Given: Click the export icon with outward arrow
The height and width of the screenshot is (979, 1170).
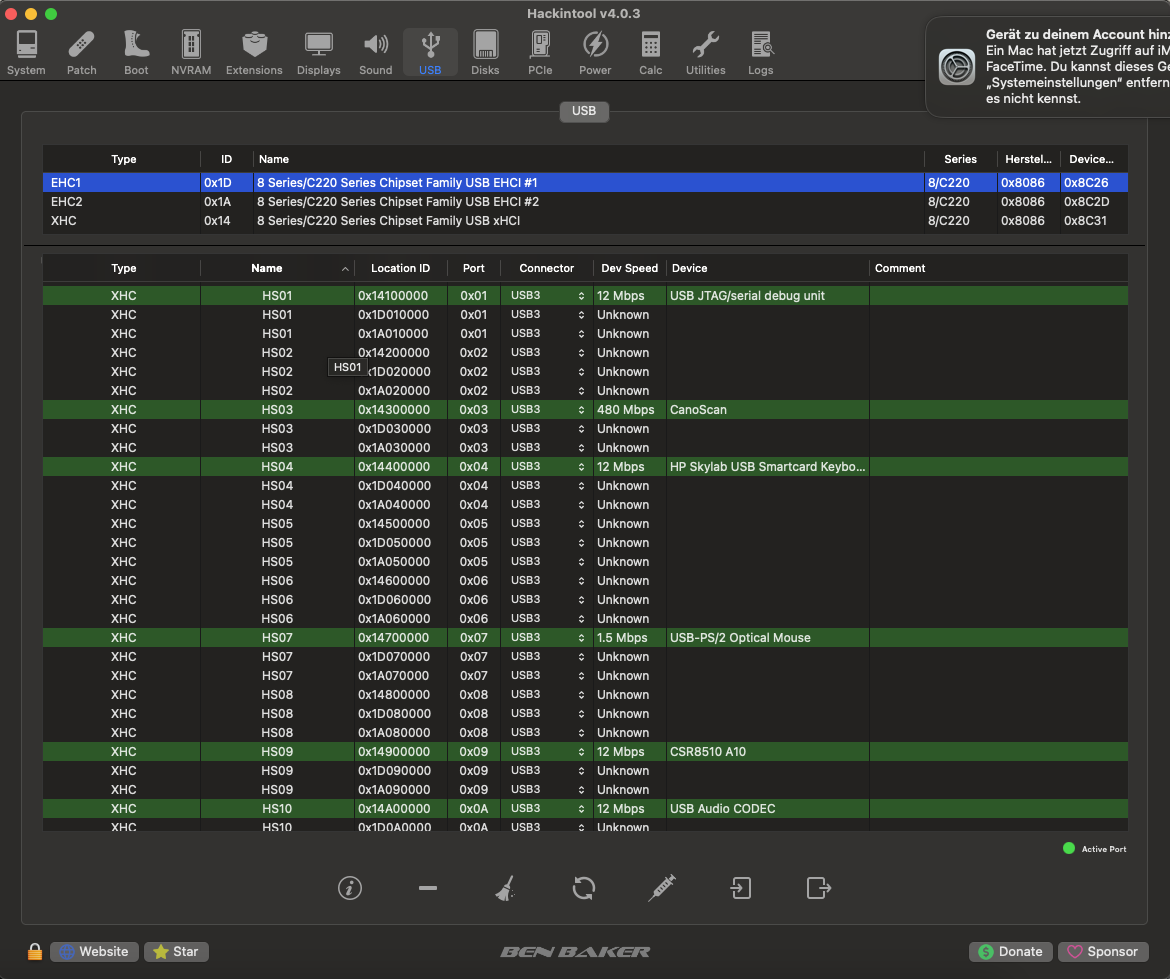Looking at the screenshot, I should click(818, 888).
